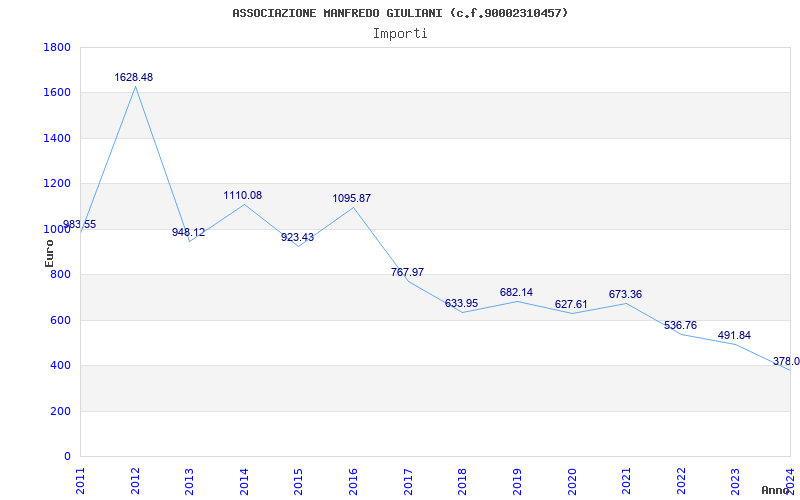The image size is (800, 500).
Task: Select the 1628.48 data label
Action: (x=134, y=78)
